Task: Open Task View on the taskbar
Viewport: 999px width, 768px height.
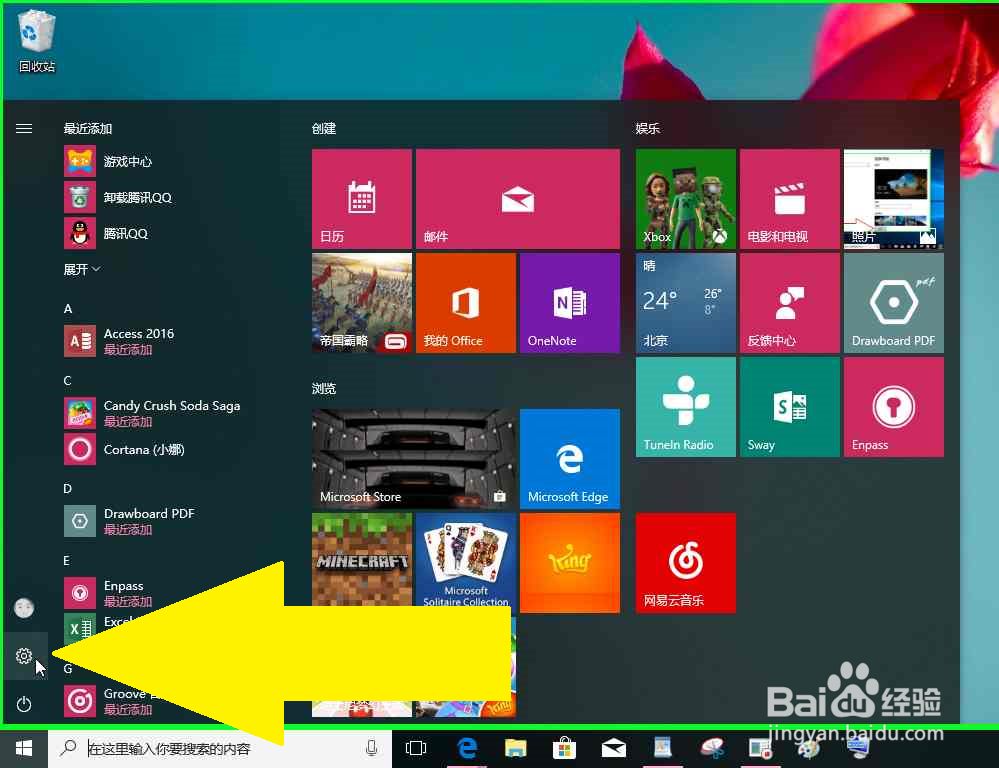Action: [x=416, y=748]
